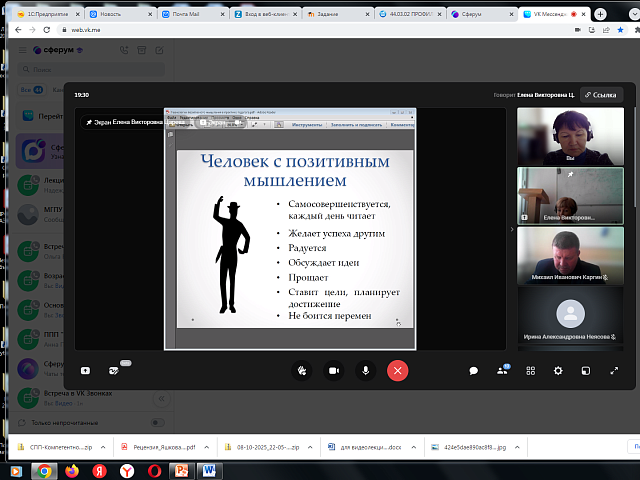Raise hand in the call
Viewport: 640px width, 480px height.
302,370
